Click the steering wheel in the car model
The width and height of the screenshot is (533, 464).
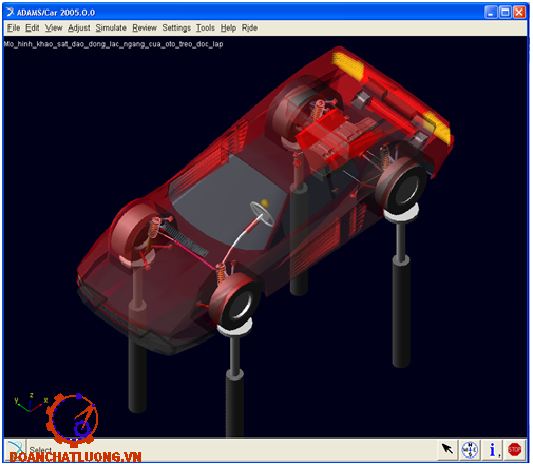(261, 213)
